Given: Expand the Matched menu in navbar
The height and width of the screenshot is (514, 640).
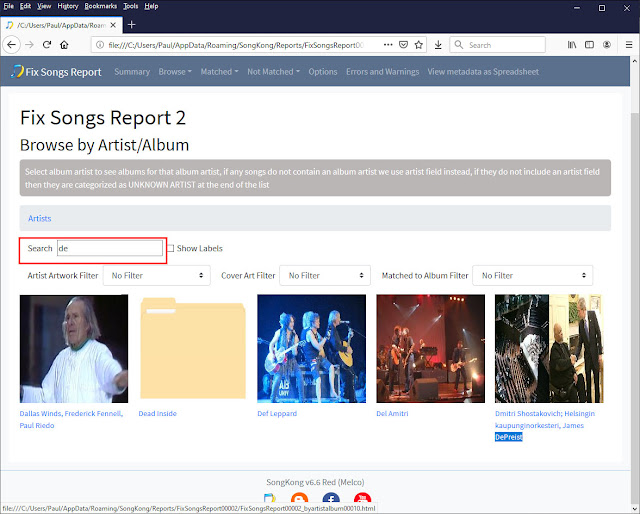Looking at the screenshot, I should [x=219, y=72].
